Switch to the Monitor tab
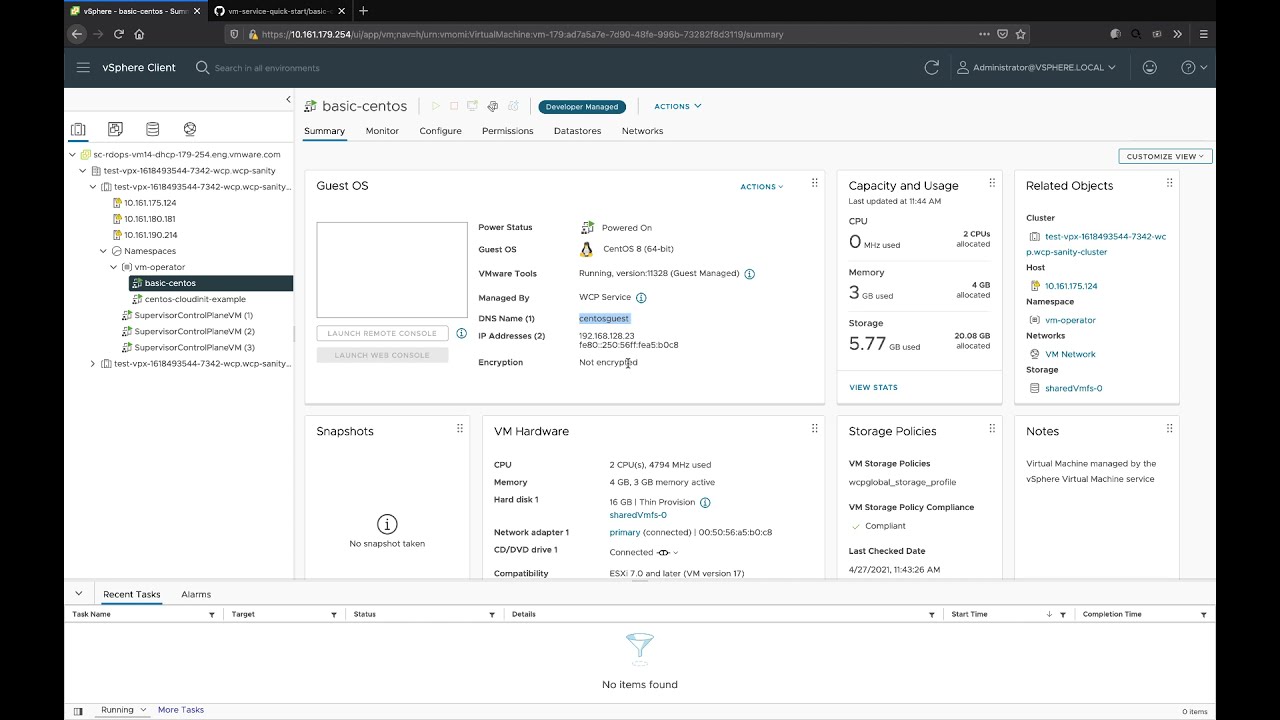The image size is (1280, 720). pyautogui.click(x=382, y=131)
